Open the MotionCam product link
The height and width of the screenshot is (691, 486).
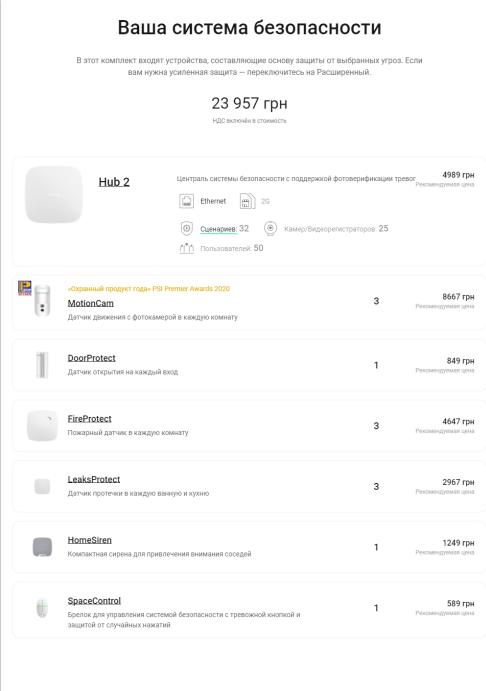tap(90, 303)
